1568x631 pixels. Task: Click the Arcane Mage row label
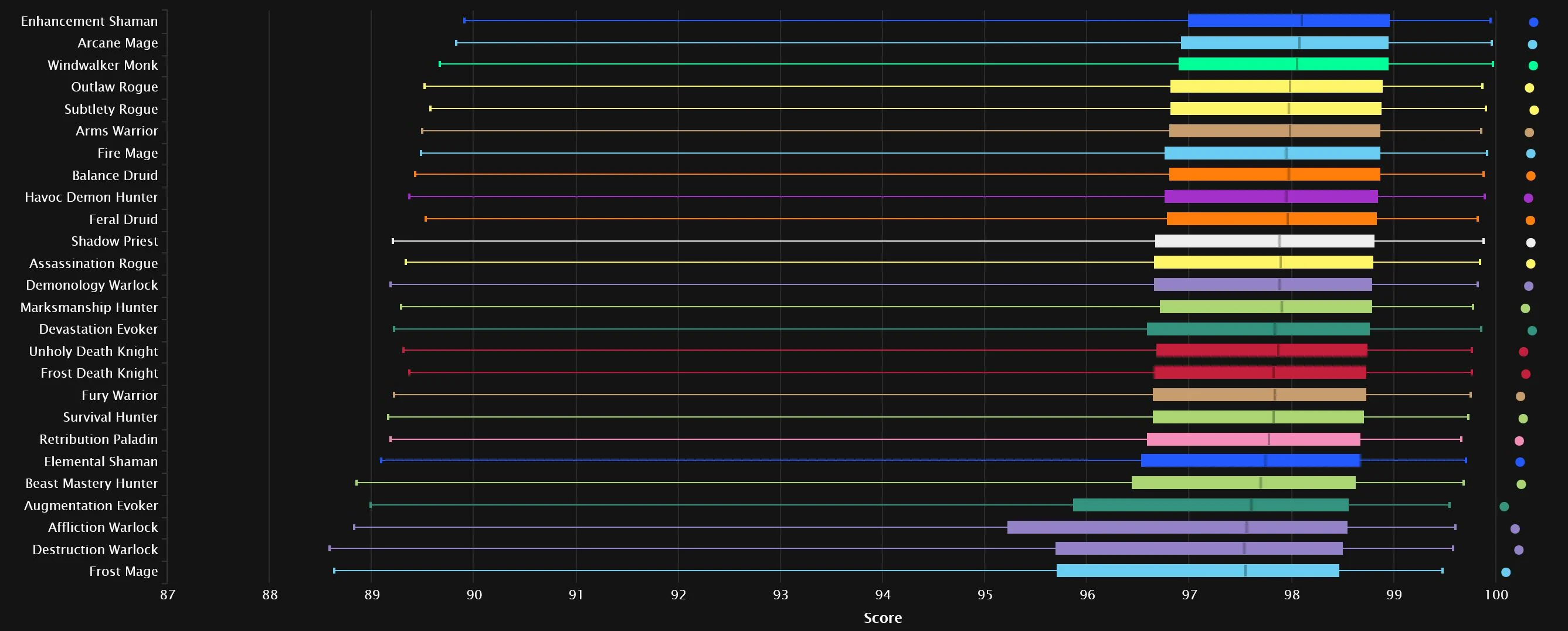click(x=117, y=43)
